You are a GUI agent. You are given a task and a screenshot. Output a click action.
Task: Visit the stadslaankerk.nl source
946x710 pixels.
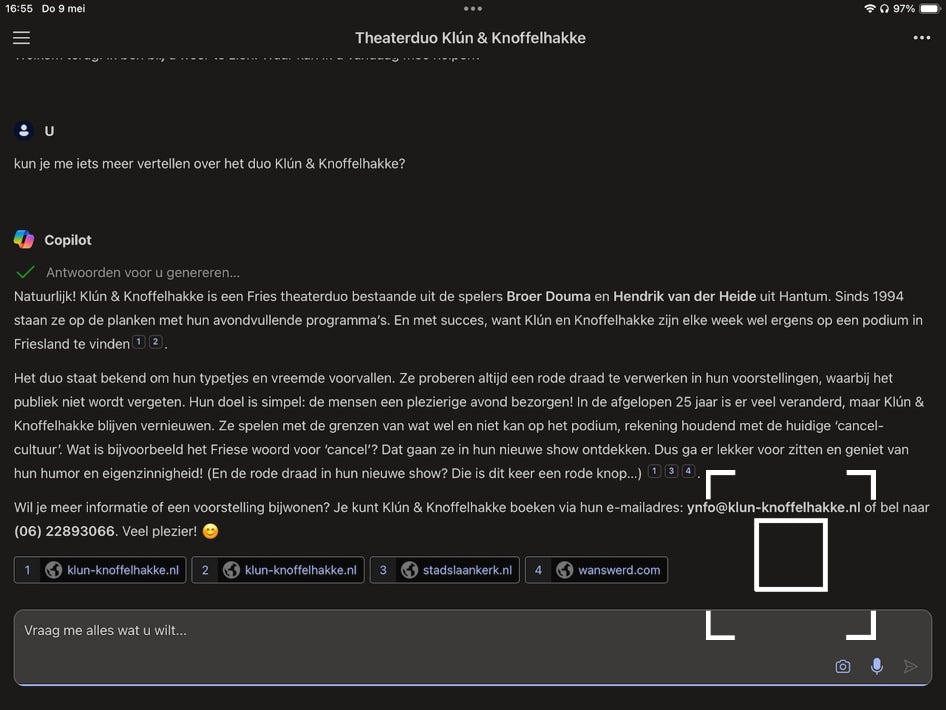click(444, 570)
